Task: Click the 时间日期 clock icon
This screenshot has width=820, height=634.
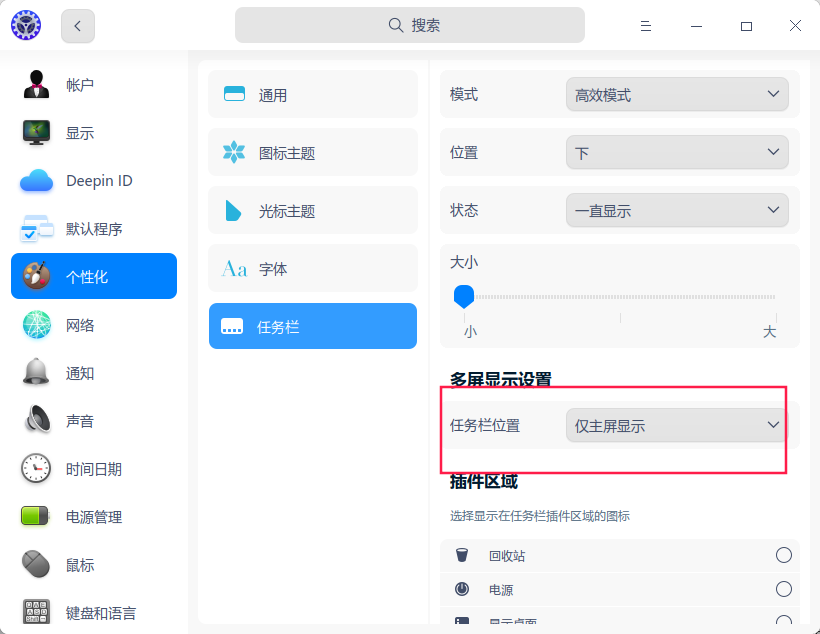Action: (x=36, y=468)
